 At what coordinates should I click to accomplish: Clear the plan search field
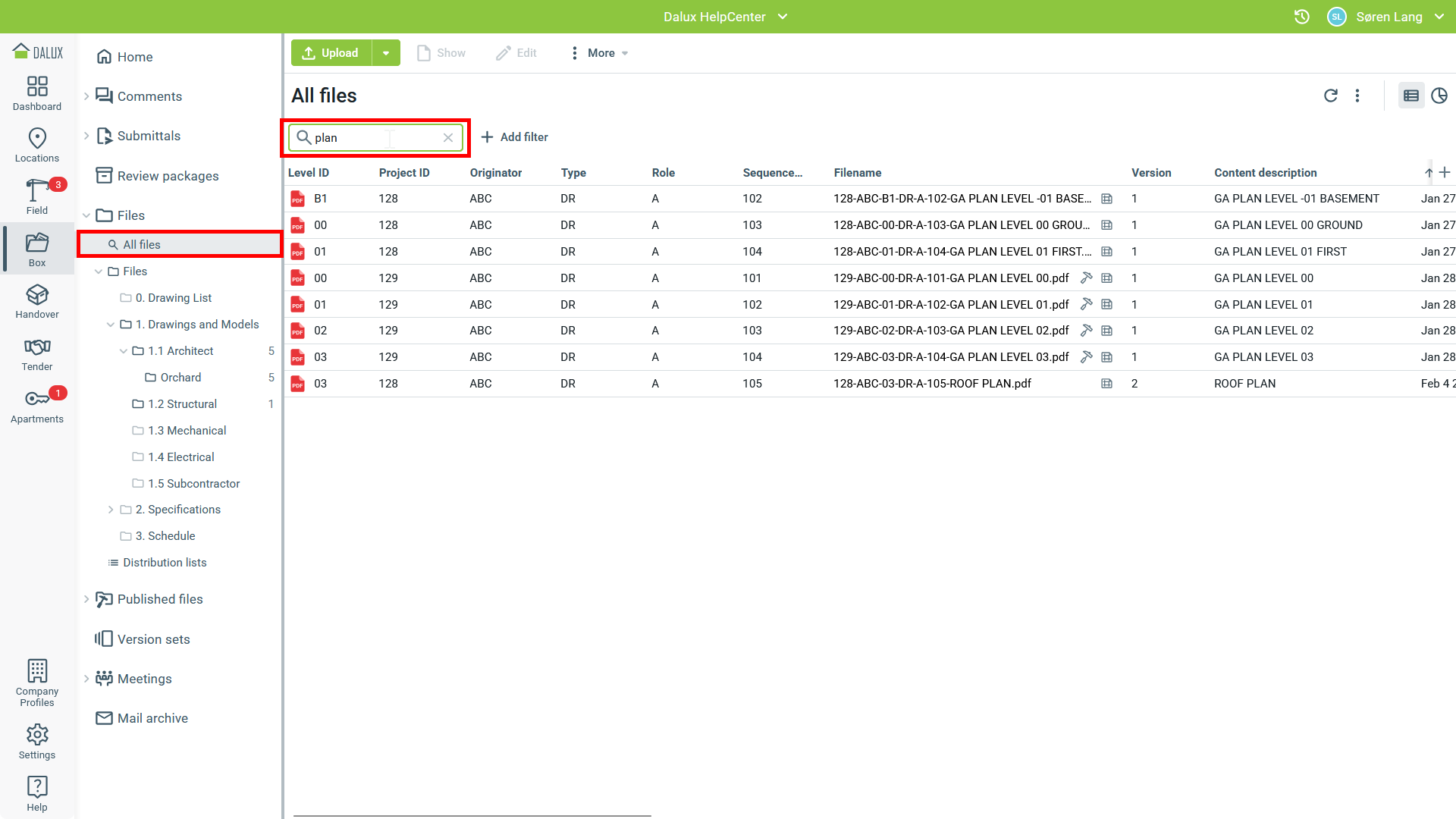(448, 137)
